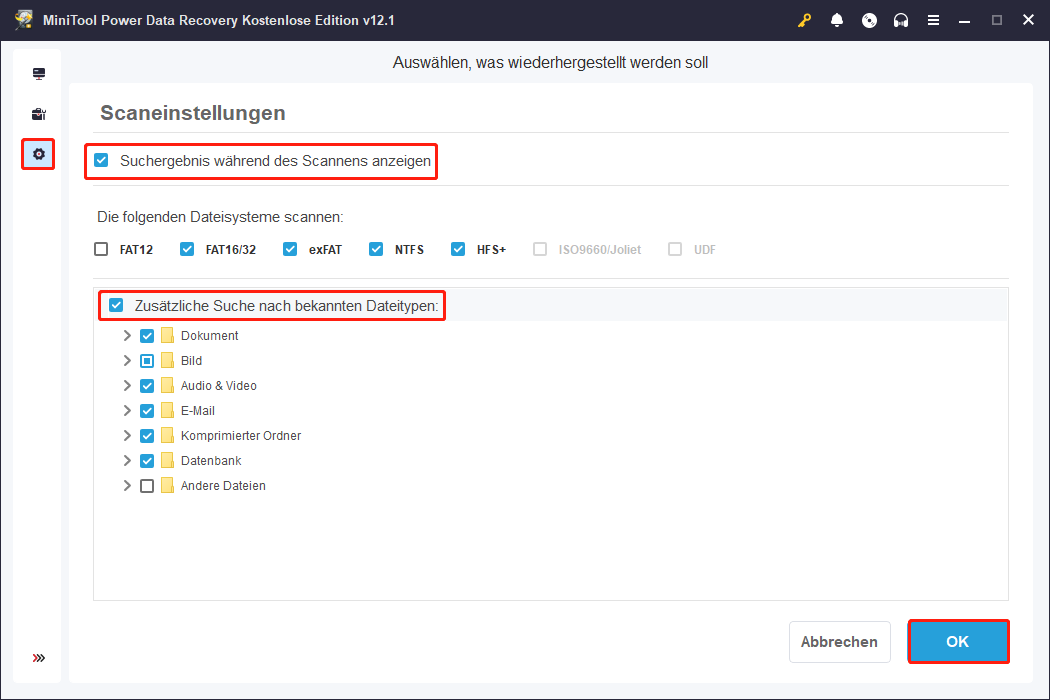
Task: Click the 'FAT16/32' label text
Action: tap(231, 250)
